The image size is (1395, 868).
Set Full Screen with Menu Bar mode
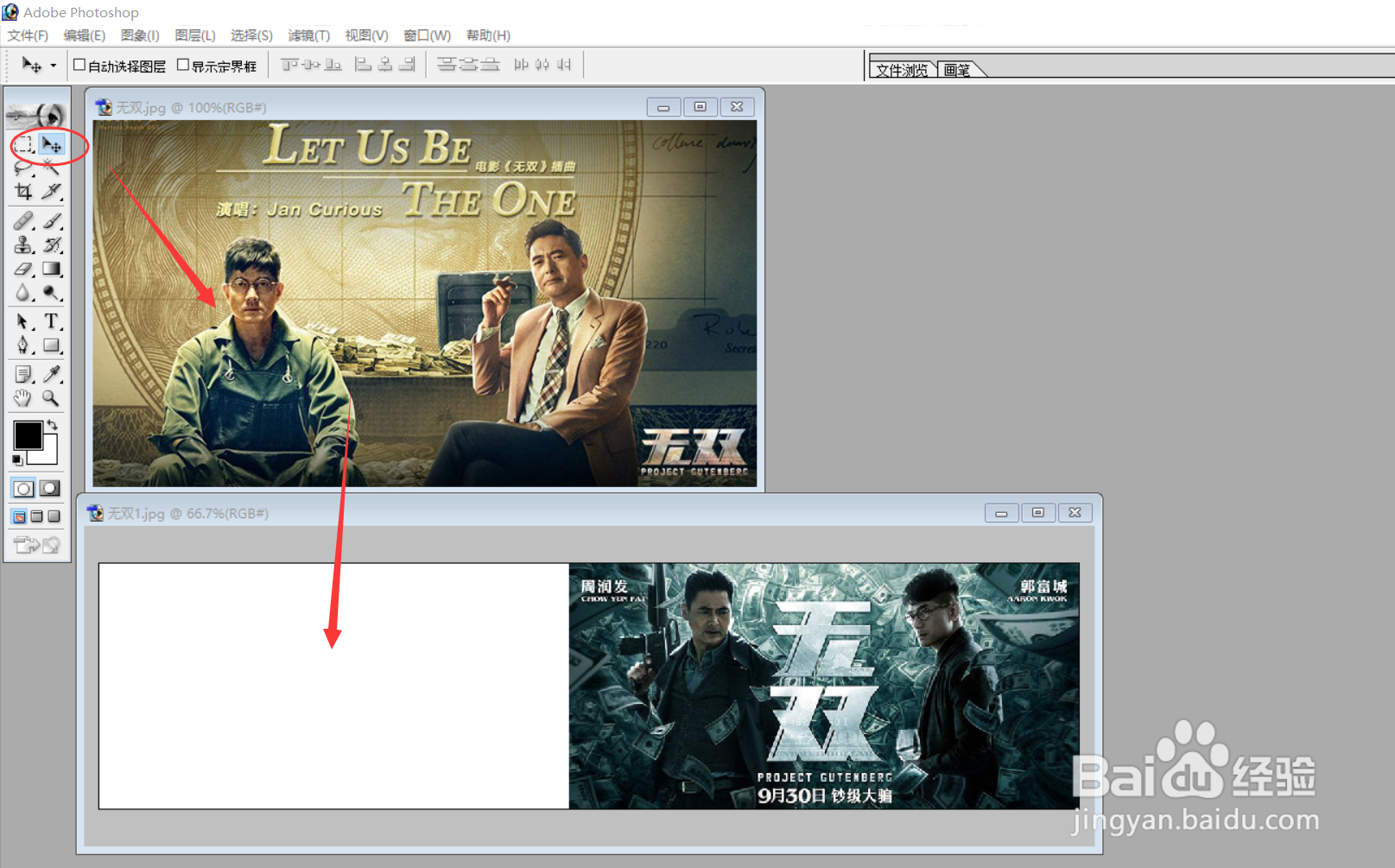click(36, 516)
